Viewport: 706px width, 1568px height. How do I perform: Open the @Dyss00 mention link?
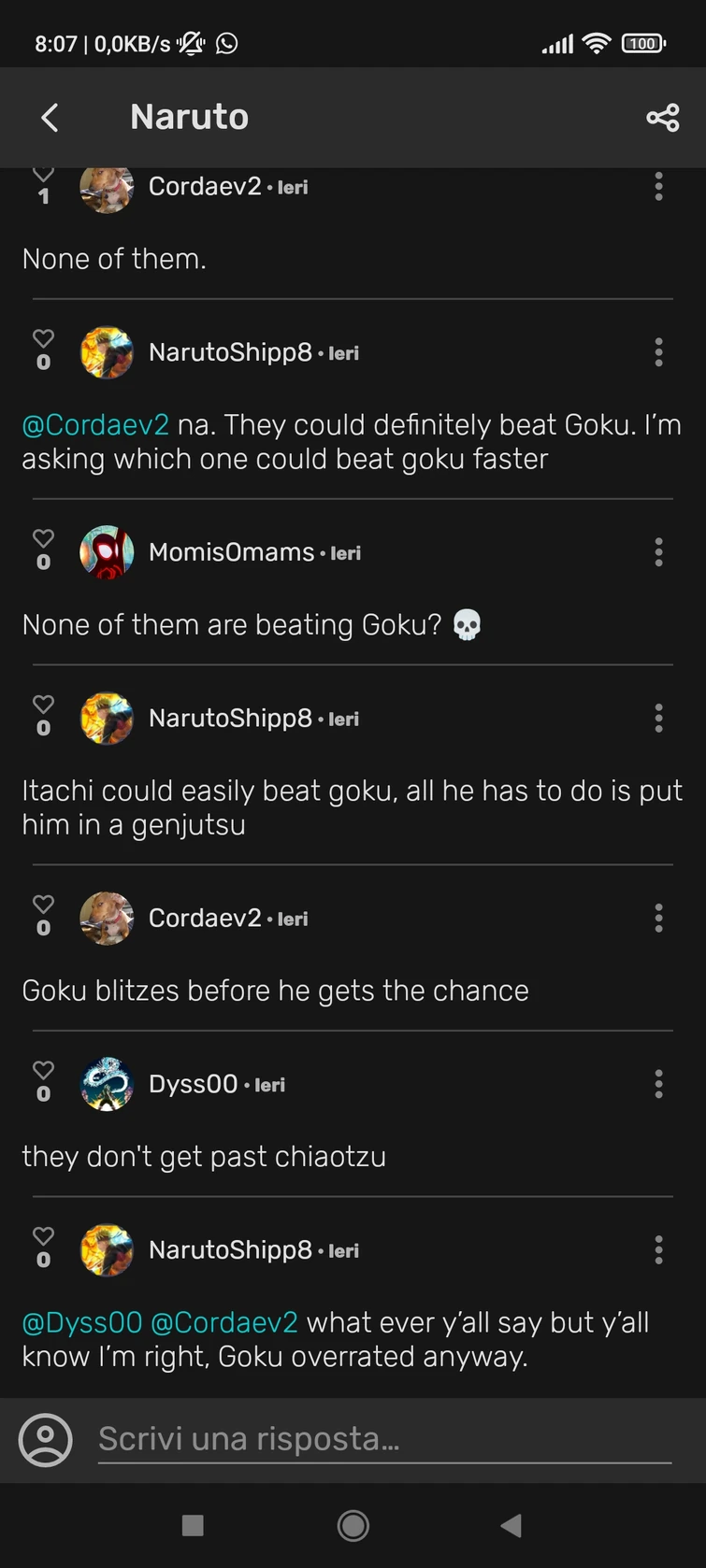click(81, 1321)
